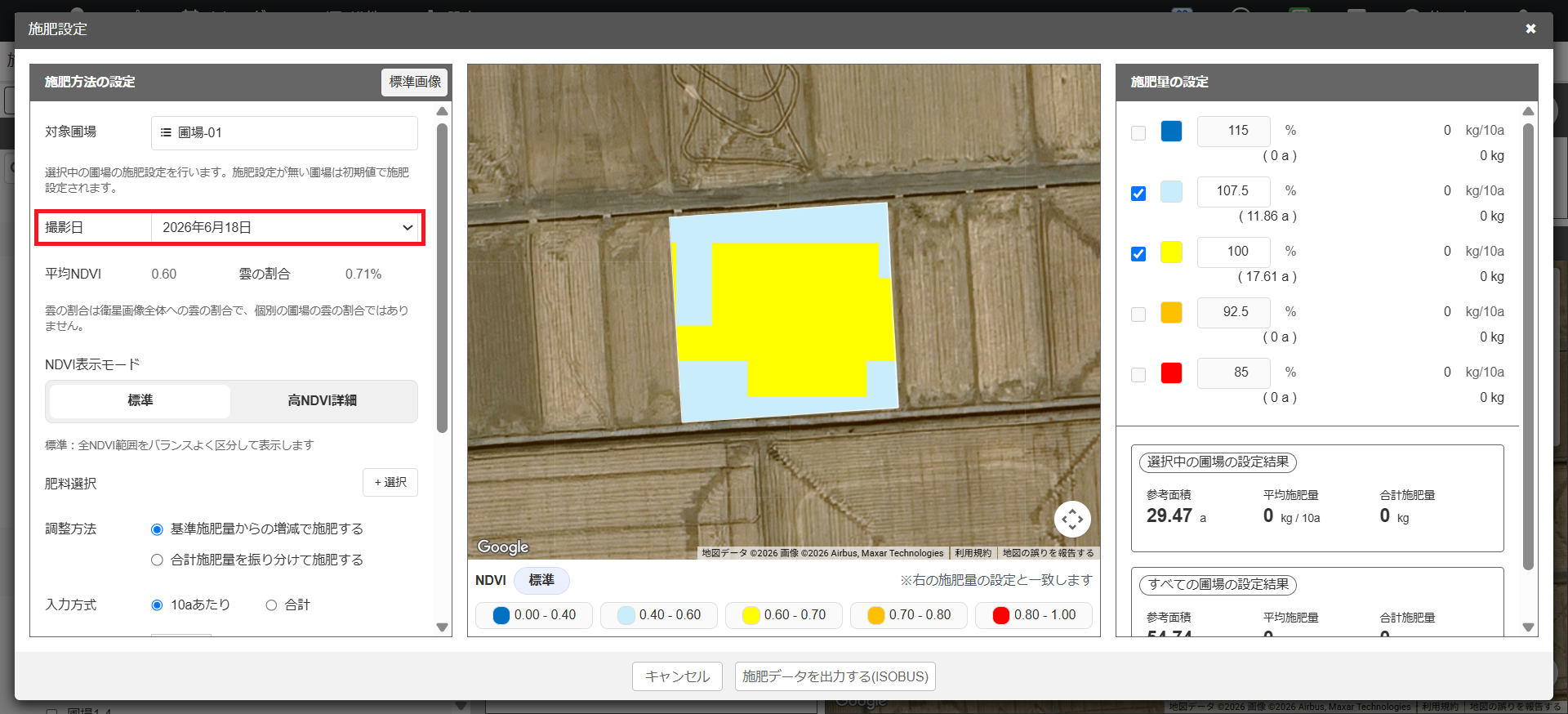Choose 基準施肥量からの増減で施肥する option

pyautogui.click(x=158, y=529)
